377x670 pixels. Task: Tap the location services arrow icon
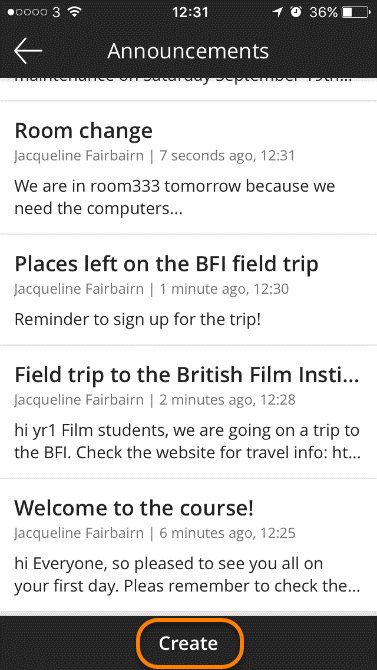(x=278, y=12)
